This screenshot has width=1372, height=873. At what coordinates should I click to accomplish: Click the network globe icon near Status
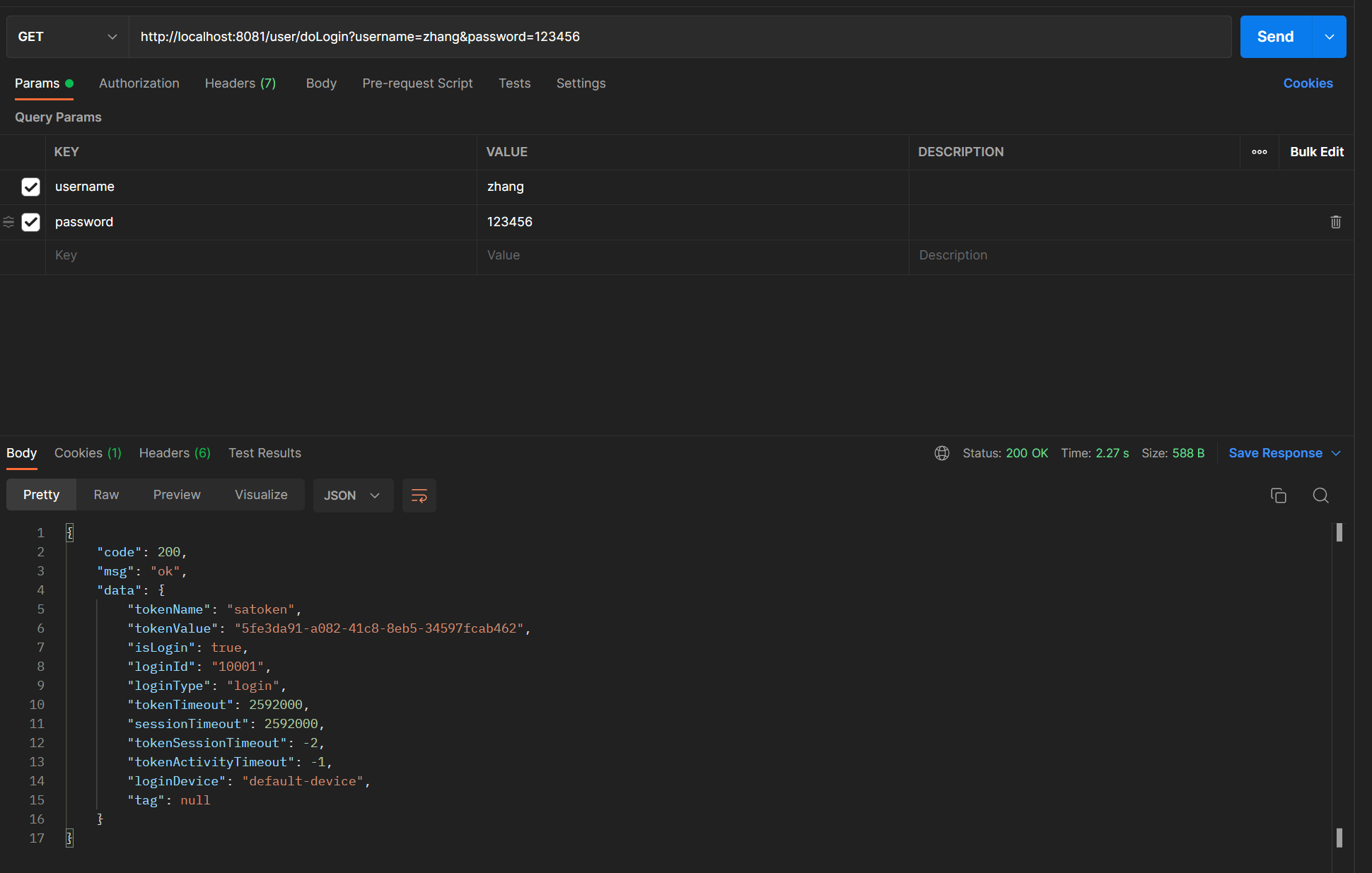tap(941, 453)
